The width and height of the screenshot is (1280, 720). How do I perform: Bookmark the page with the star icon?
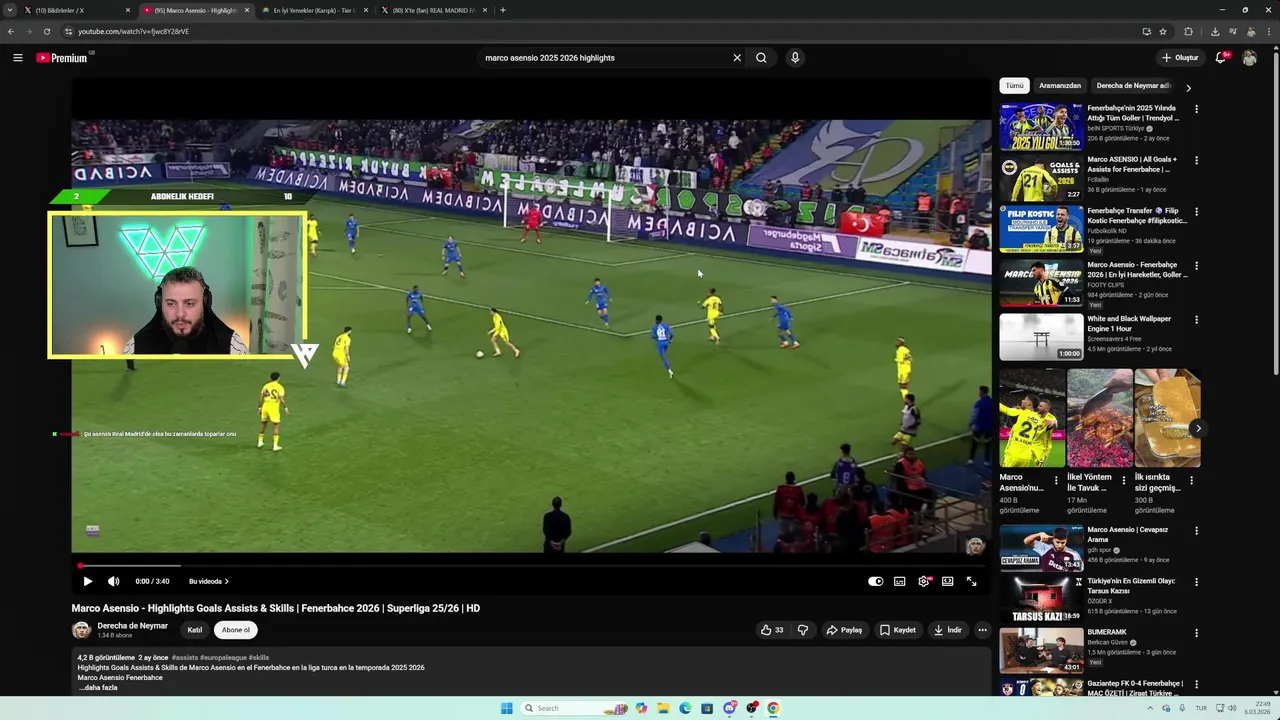[x=1163, y=31]
